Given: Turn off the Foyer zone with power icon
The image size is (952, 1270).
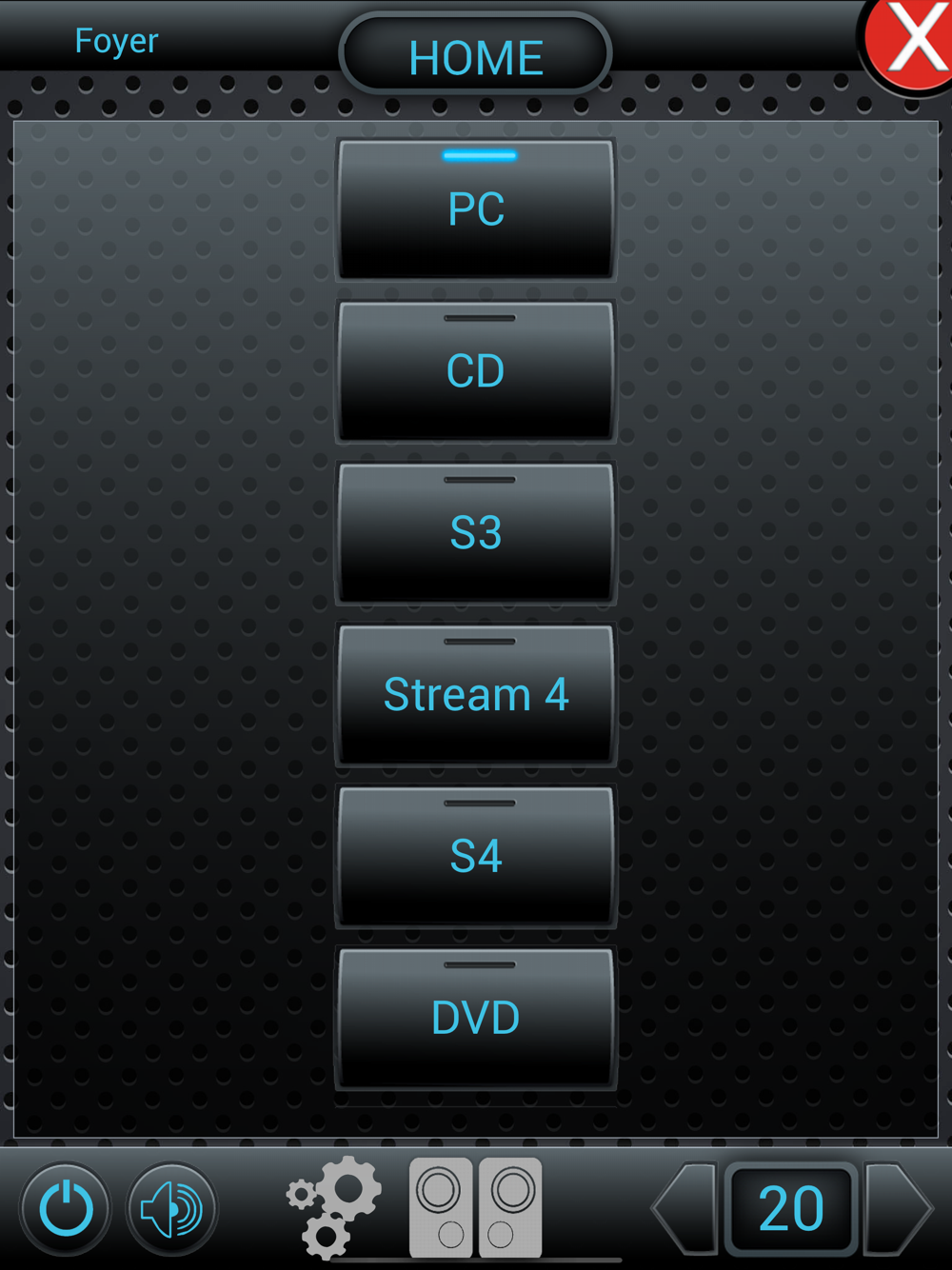Looking at the screenshot, I should [x=66, y=1209].
